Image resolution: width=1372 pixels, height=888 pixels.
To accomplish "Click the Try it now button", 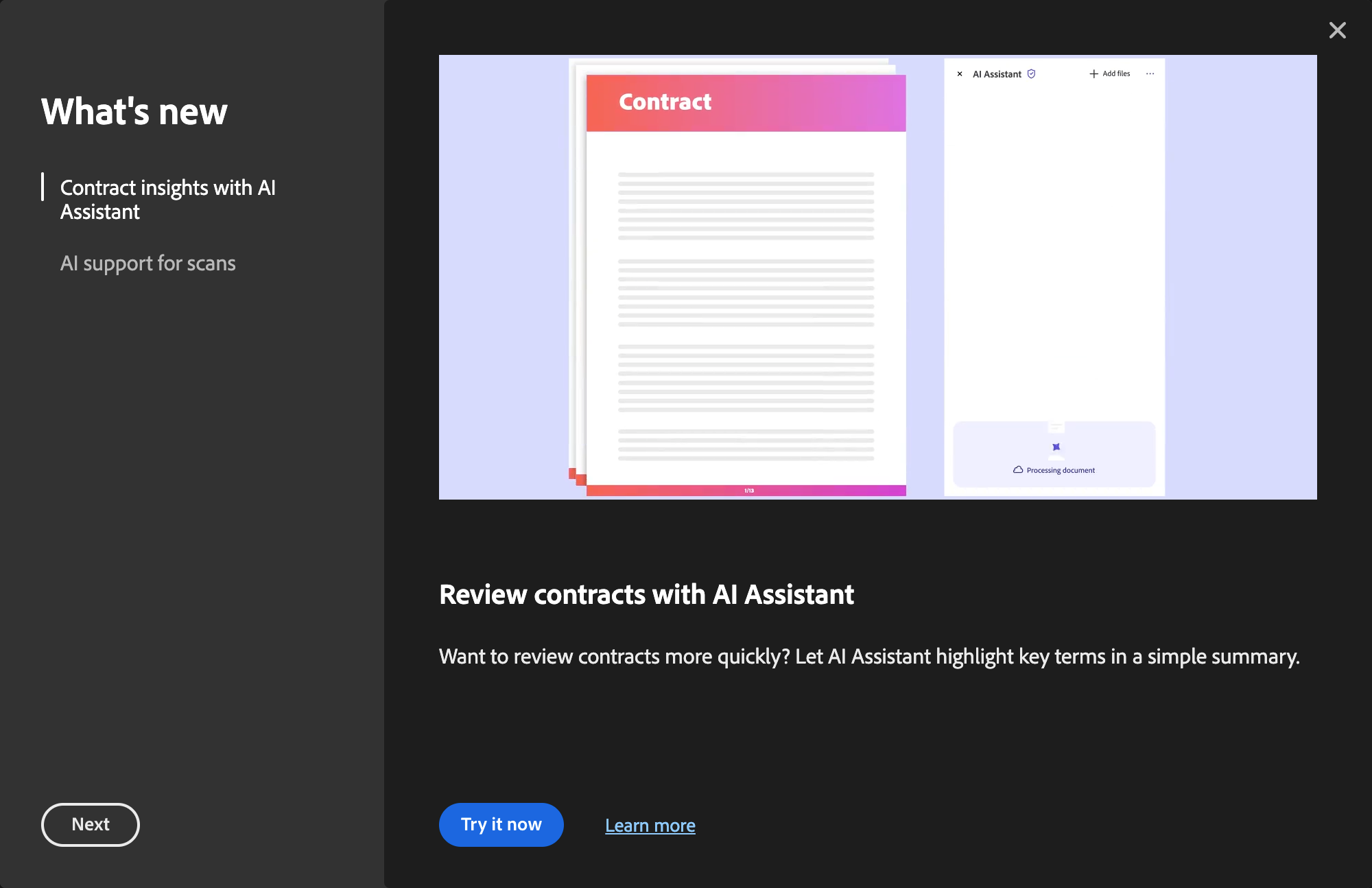I will point(501,824).
